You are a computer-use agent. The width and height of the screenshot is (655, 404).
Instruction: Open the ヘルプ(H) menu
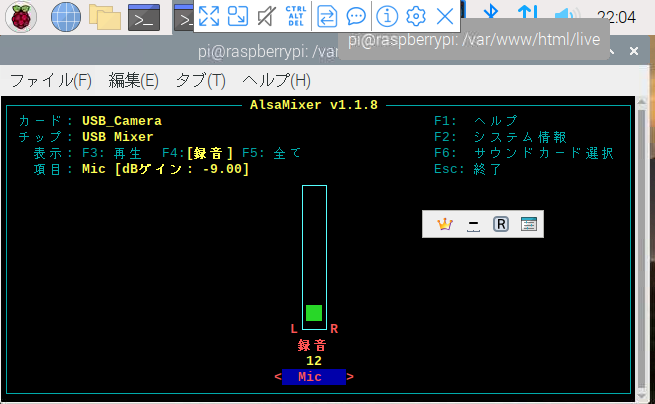[x=277, y=80]
